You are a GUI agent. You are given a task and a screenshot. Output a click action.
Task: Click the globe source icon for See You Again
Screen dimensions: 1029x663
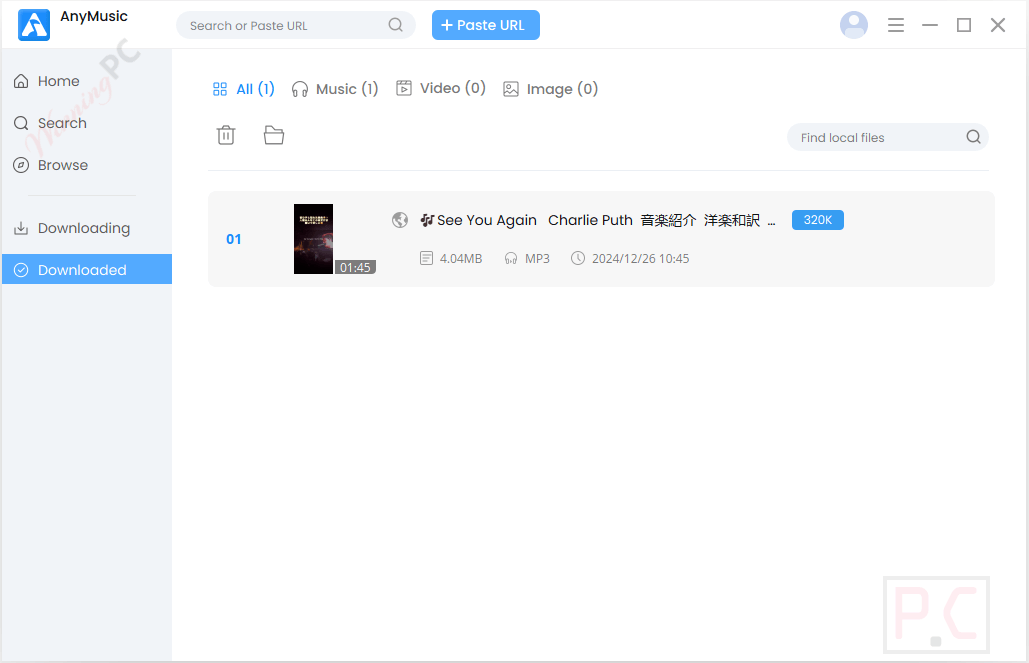(x=400, y=220)
